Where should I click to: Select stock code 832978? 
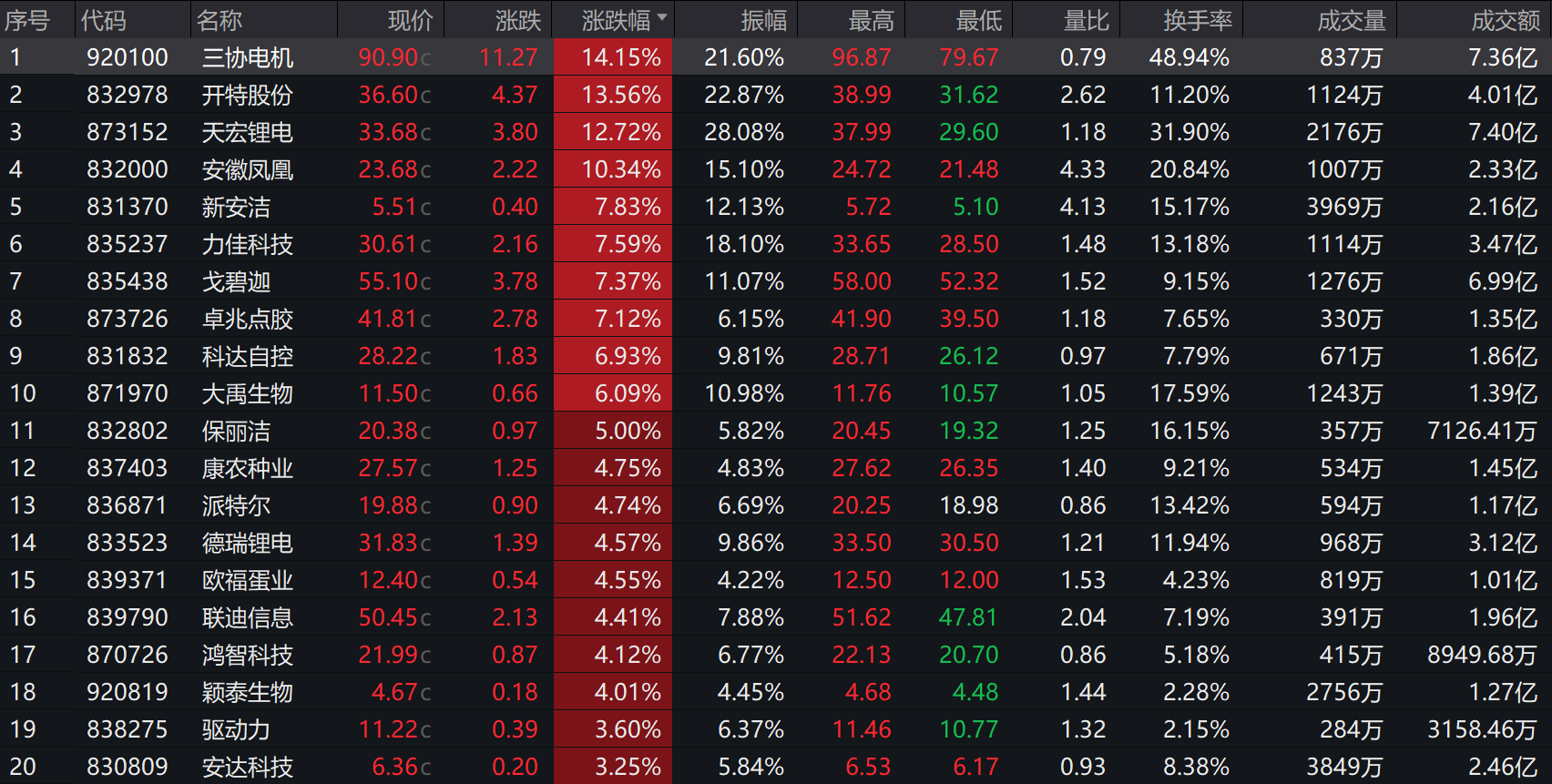coord(128,95)
